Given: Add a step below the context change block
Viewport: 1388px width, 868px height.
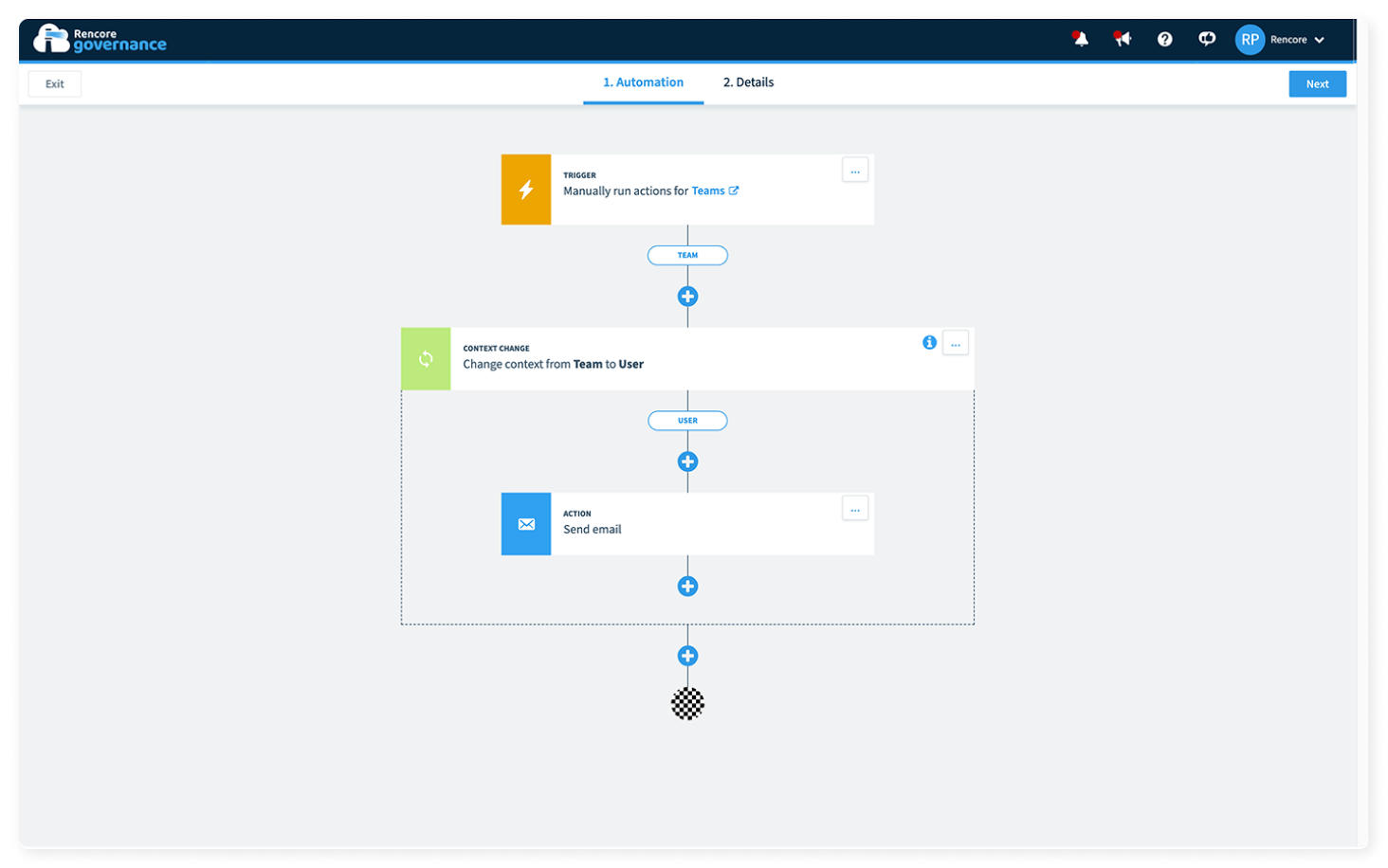Looking at the screenshot, I should pos(687,656).
